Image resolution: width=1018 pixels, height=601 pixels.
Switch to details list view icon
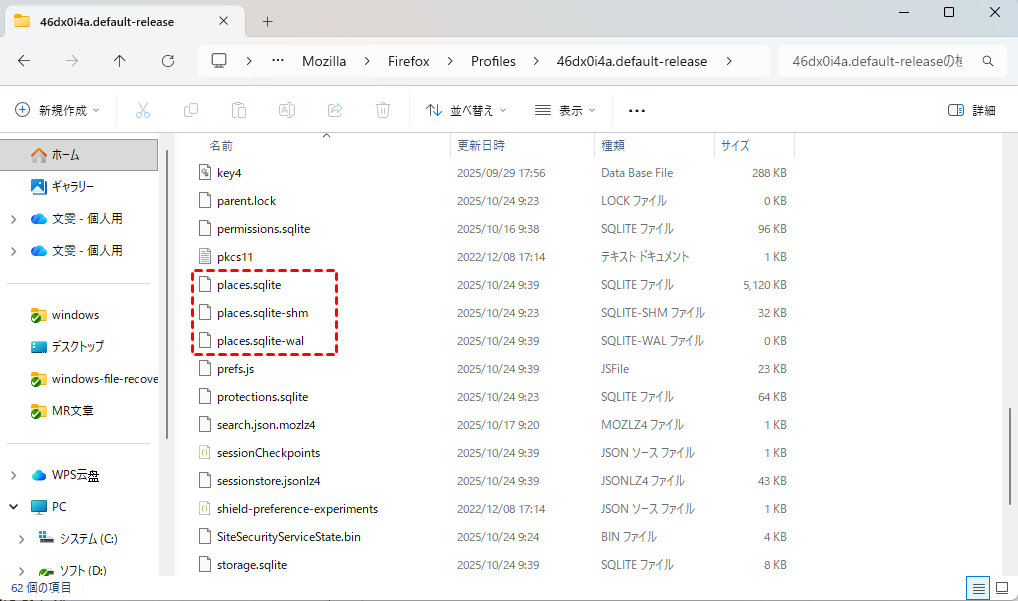979,587
